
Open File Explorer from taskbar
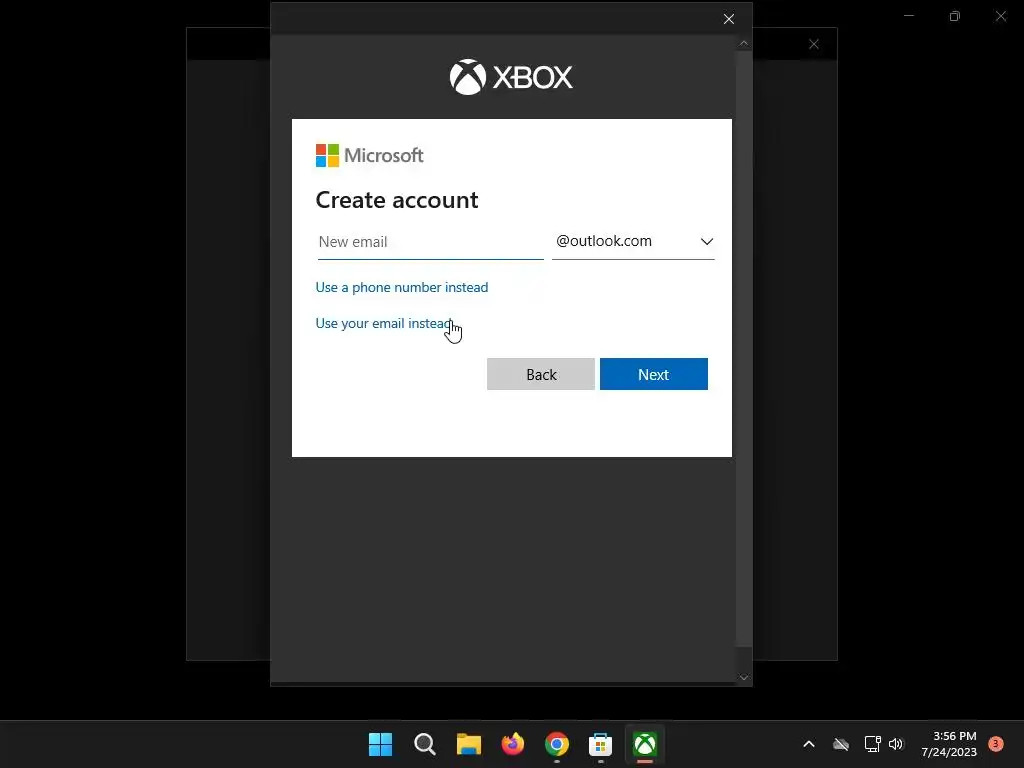tap(468, 744)
